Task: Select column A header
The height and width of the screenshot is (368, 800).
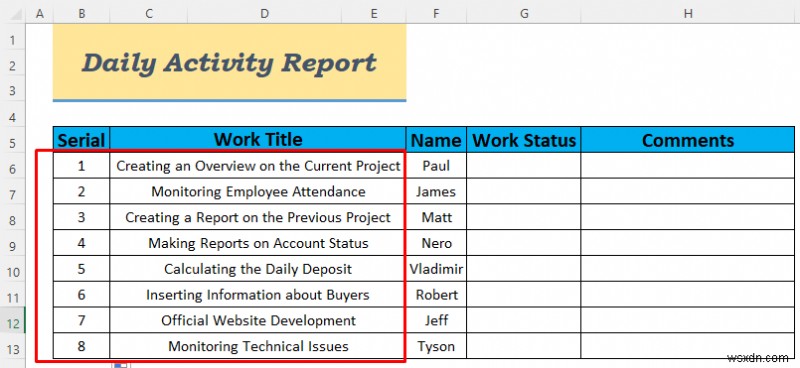Action: click(39, 14)
